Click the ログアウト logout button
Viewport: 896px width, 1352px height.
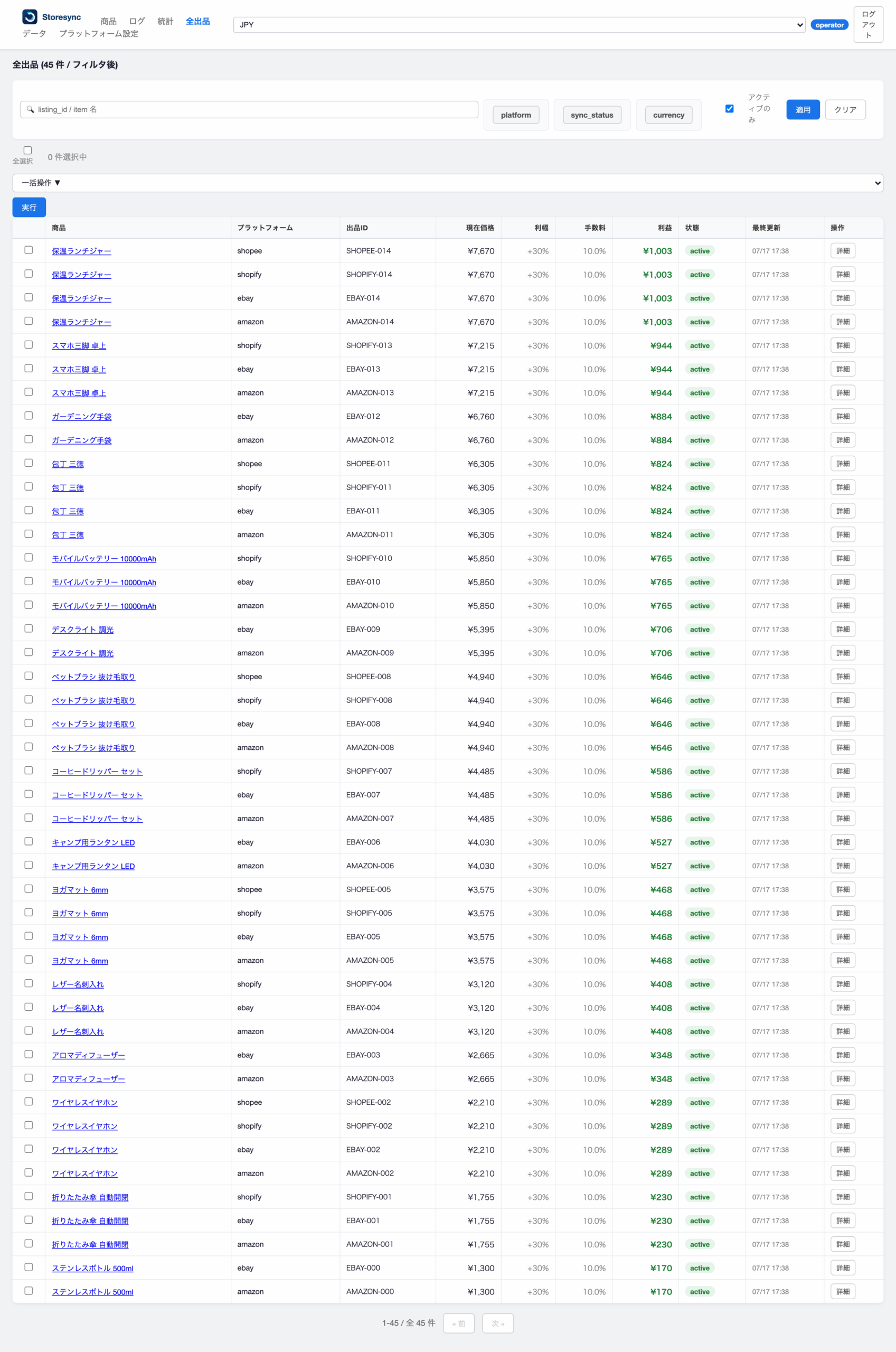coord(868,25)
